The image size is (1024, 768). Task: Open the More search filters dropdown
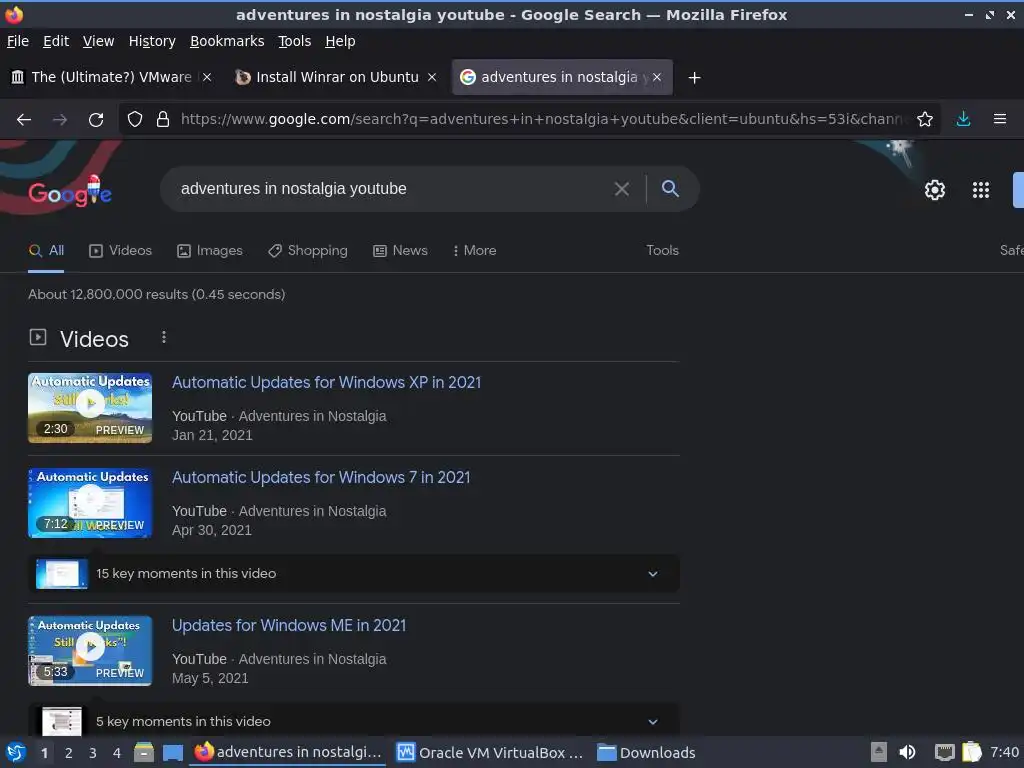(474, 251)
